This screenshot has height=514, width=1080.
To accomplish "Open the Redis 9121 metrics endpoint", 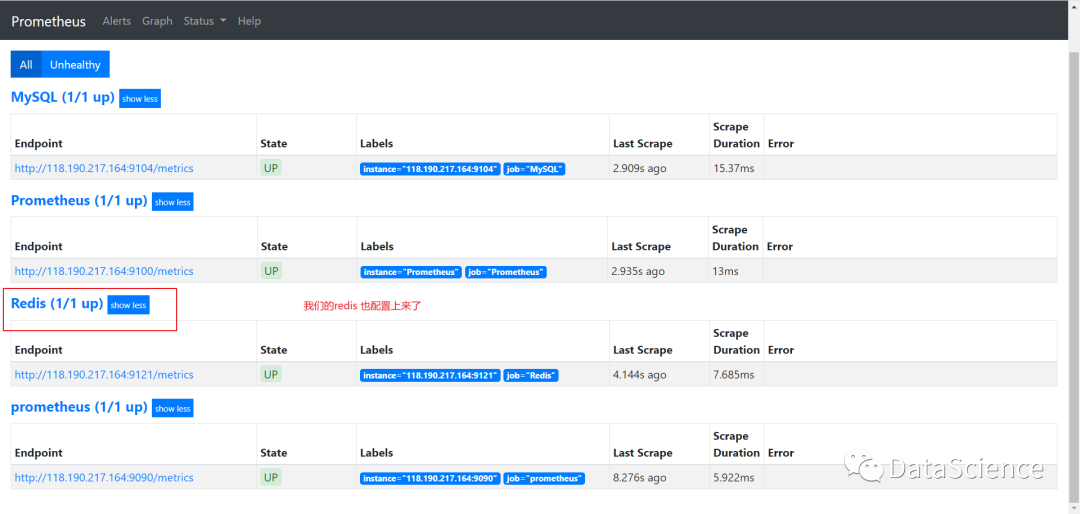I will (104, 375).
